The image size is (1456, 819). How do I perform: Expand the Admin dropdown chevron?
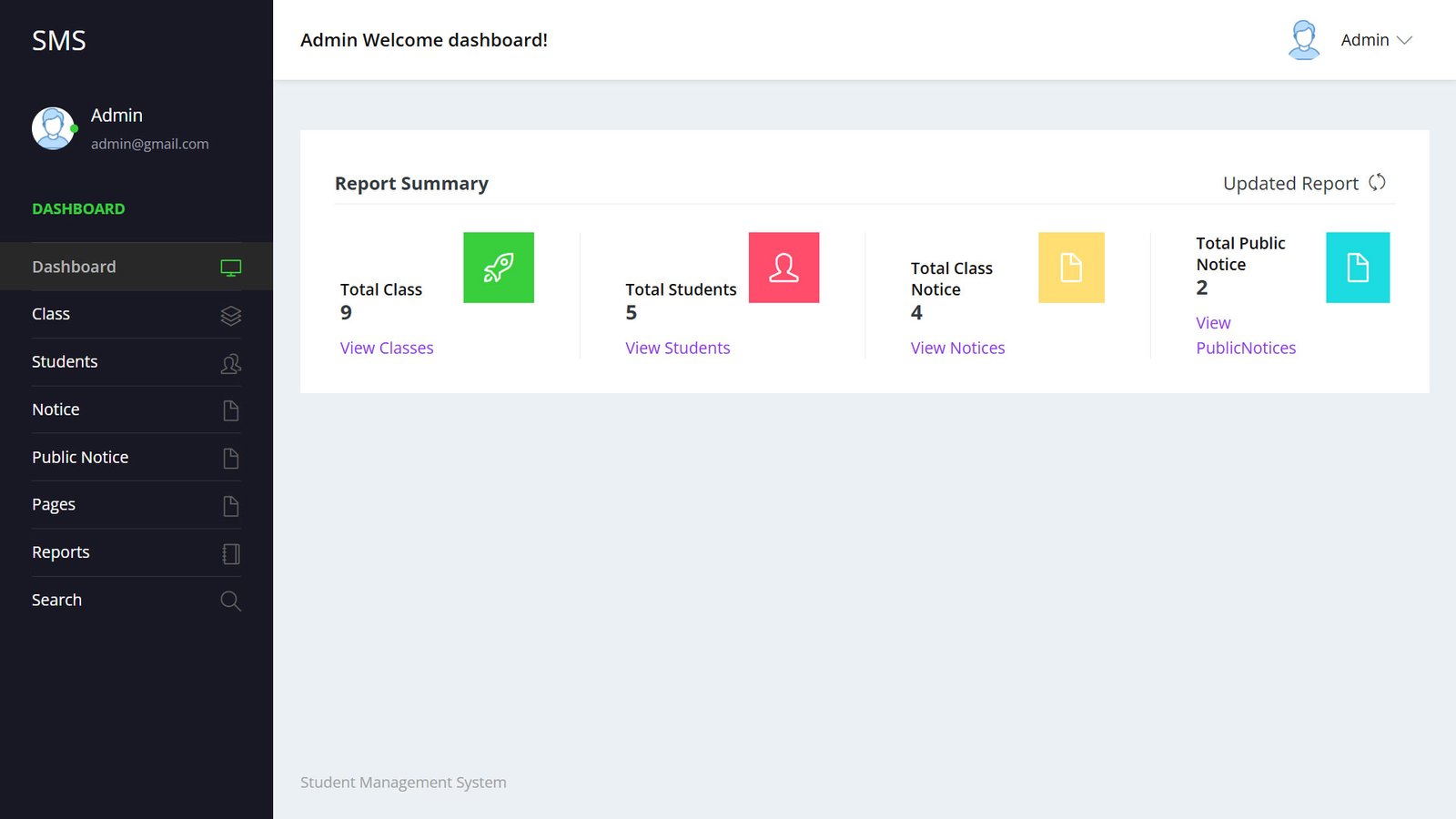1404,40
